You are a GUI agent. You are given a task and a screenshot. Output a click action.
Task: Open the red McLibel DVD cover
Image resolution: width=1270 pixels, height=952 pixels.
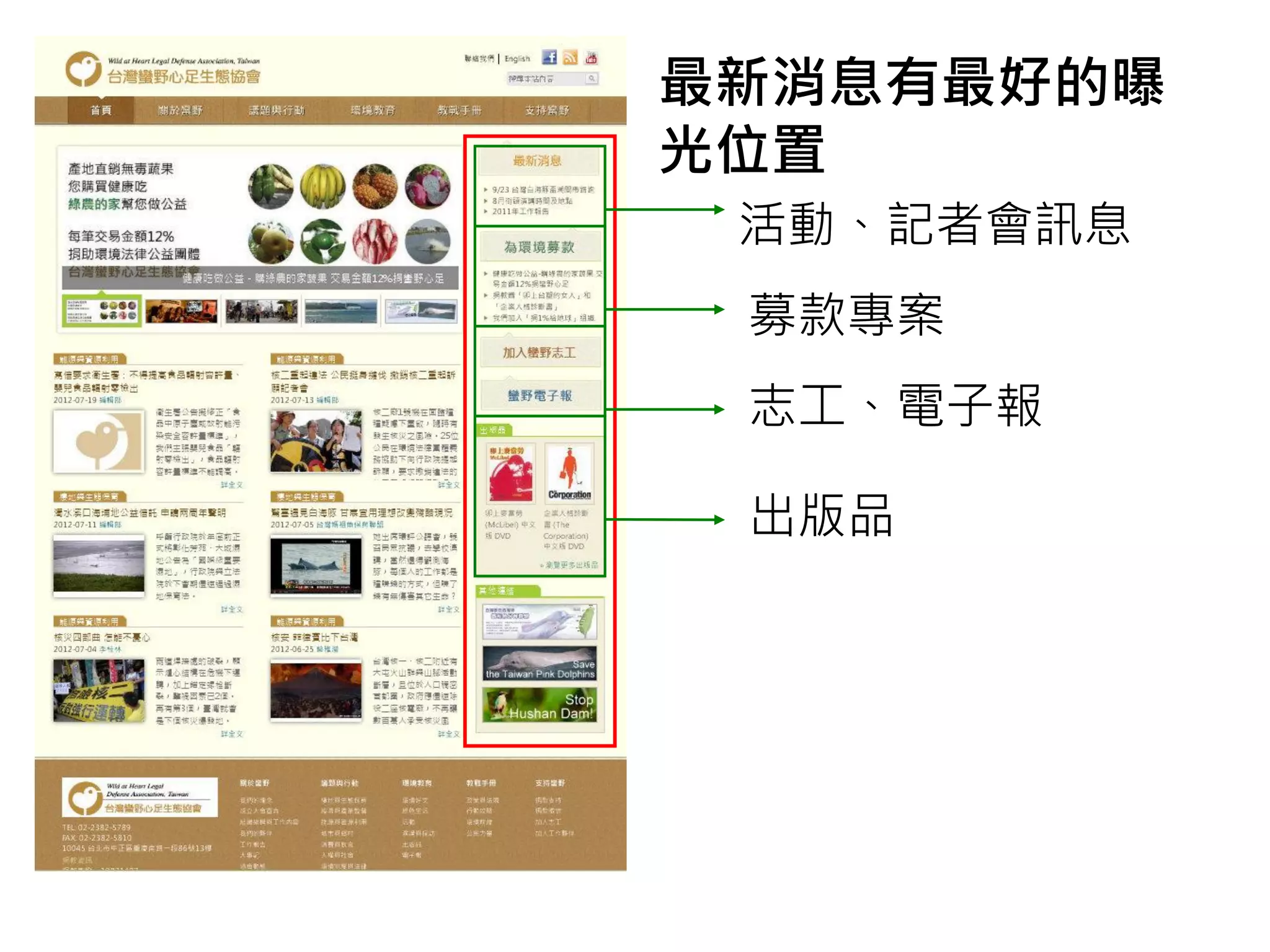511,473
